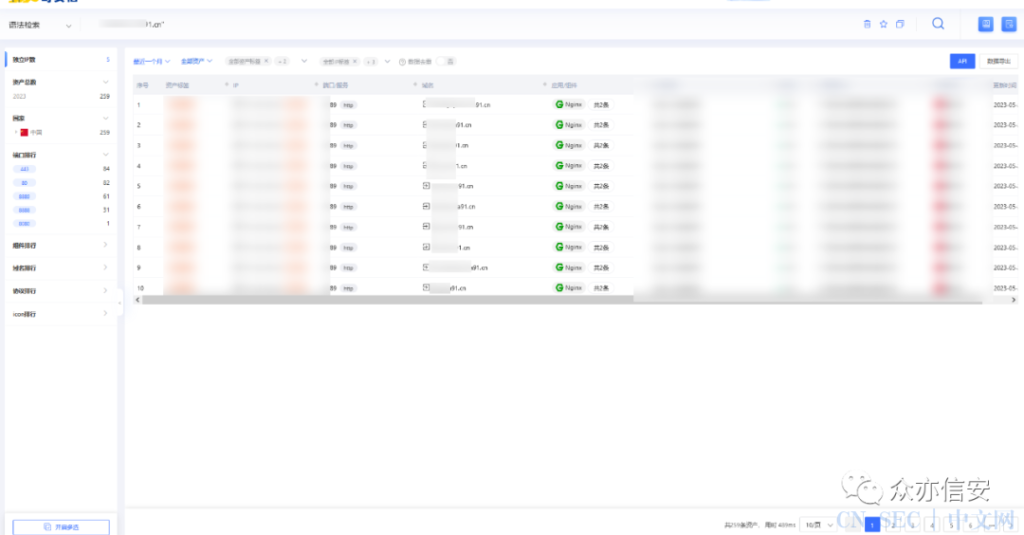Click the green Nginx icon in row 1
Viewport: 1024px width, 535px height.
pyautogui.click(x=559, y=105)
